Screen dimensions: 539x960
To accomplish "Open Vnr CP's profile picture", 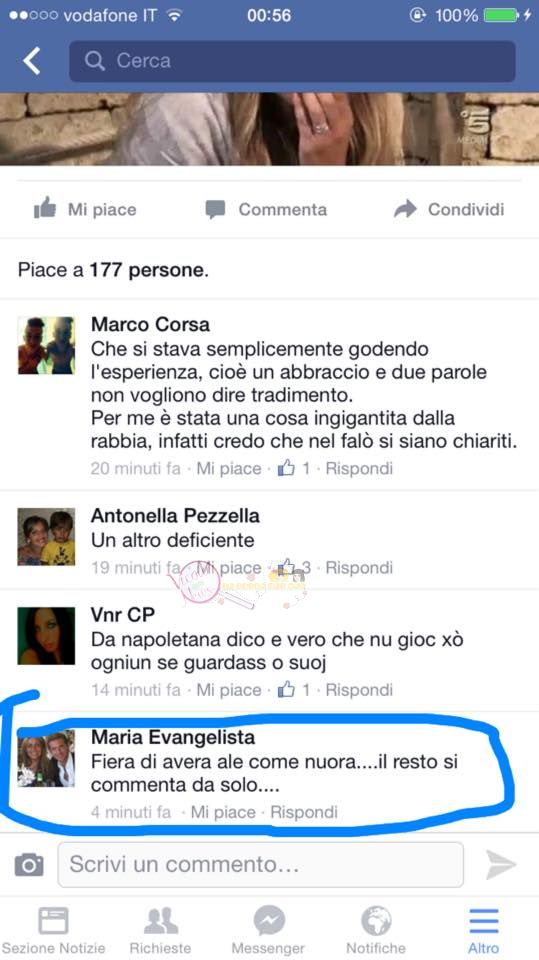I will (46, 636).
